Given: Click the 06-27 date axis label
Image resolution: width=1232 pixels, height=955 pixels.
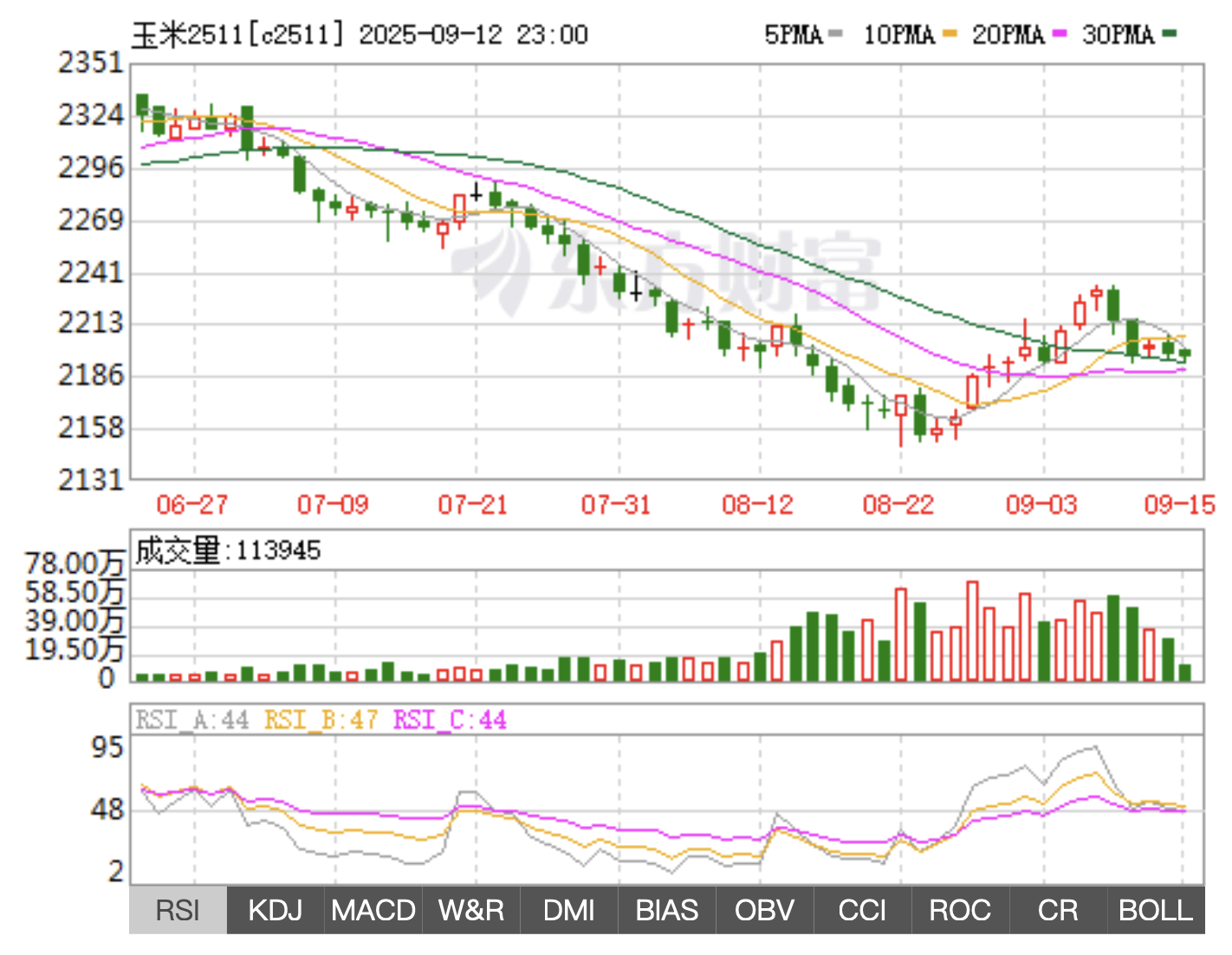Looking at the screenshot, I should 191,504.
